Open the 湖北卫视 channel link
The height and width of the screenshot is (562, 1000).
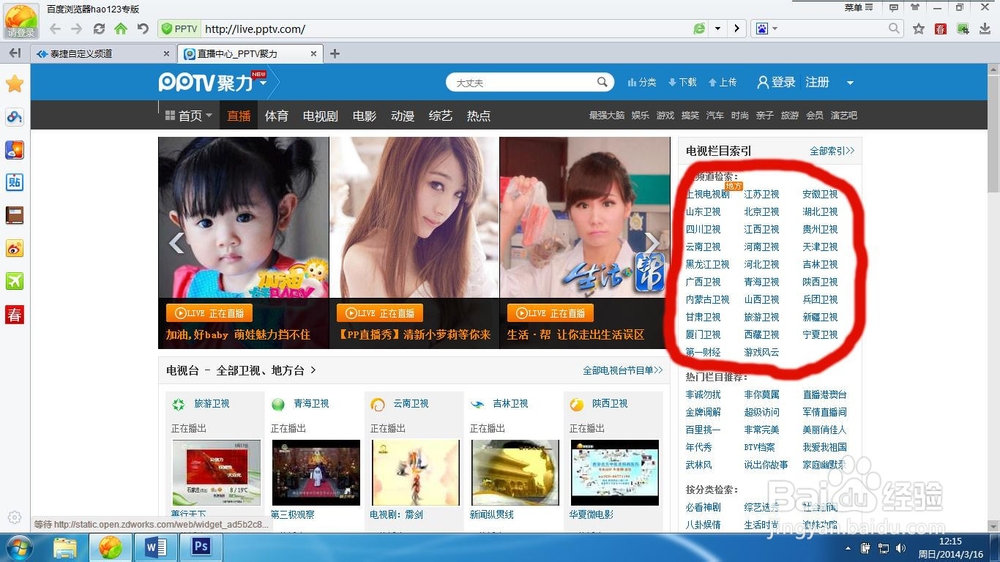820,212
